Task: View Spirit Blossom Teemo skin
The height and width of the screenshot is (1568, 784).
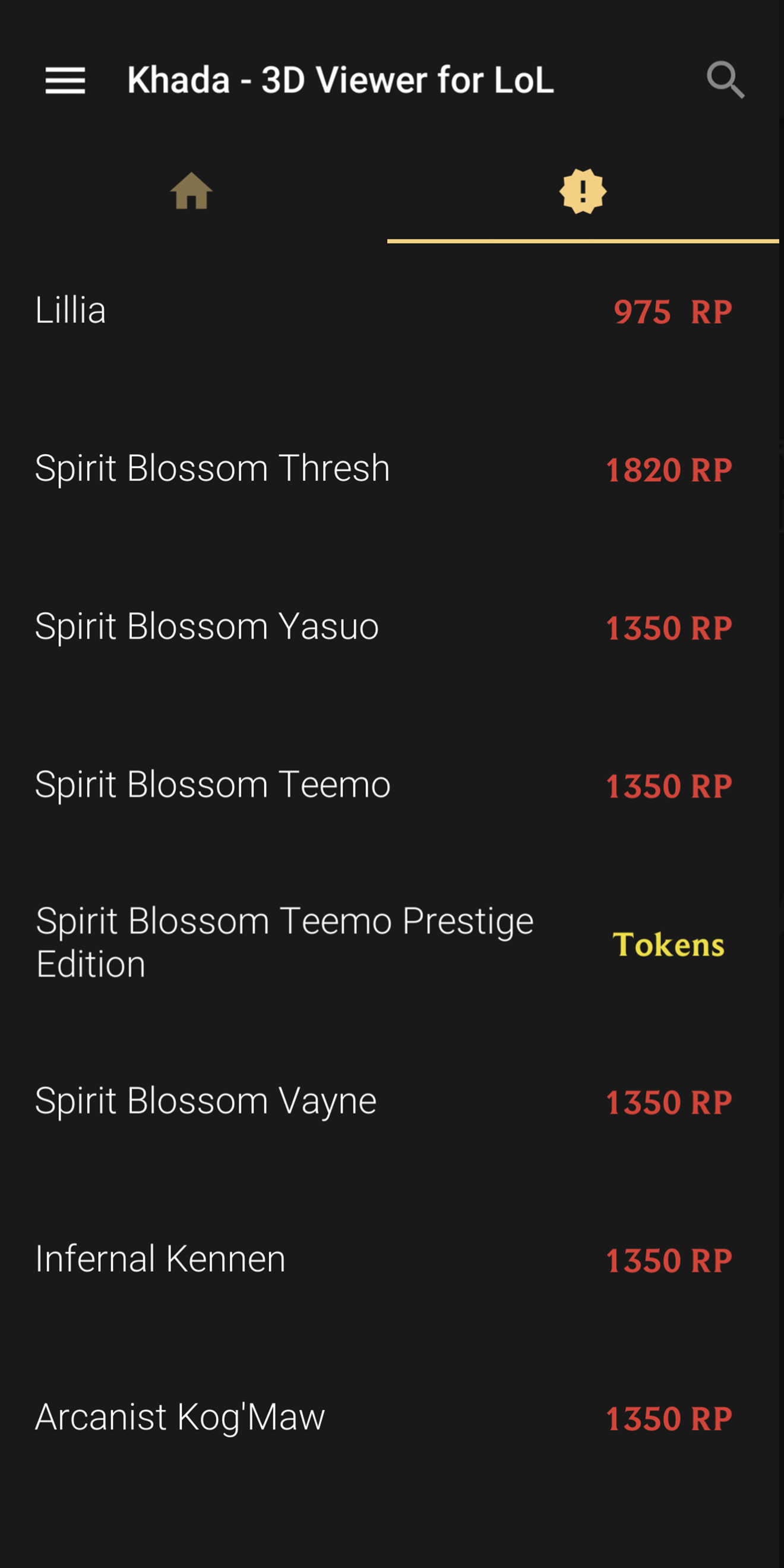Action: pyautogui.click(x=213, y=785)
